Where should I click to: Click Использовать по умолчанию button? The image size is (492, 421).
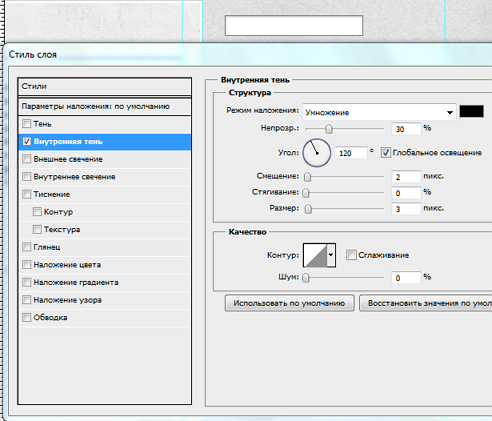pos(289,303)
